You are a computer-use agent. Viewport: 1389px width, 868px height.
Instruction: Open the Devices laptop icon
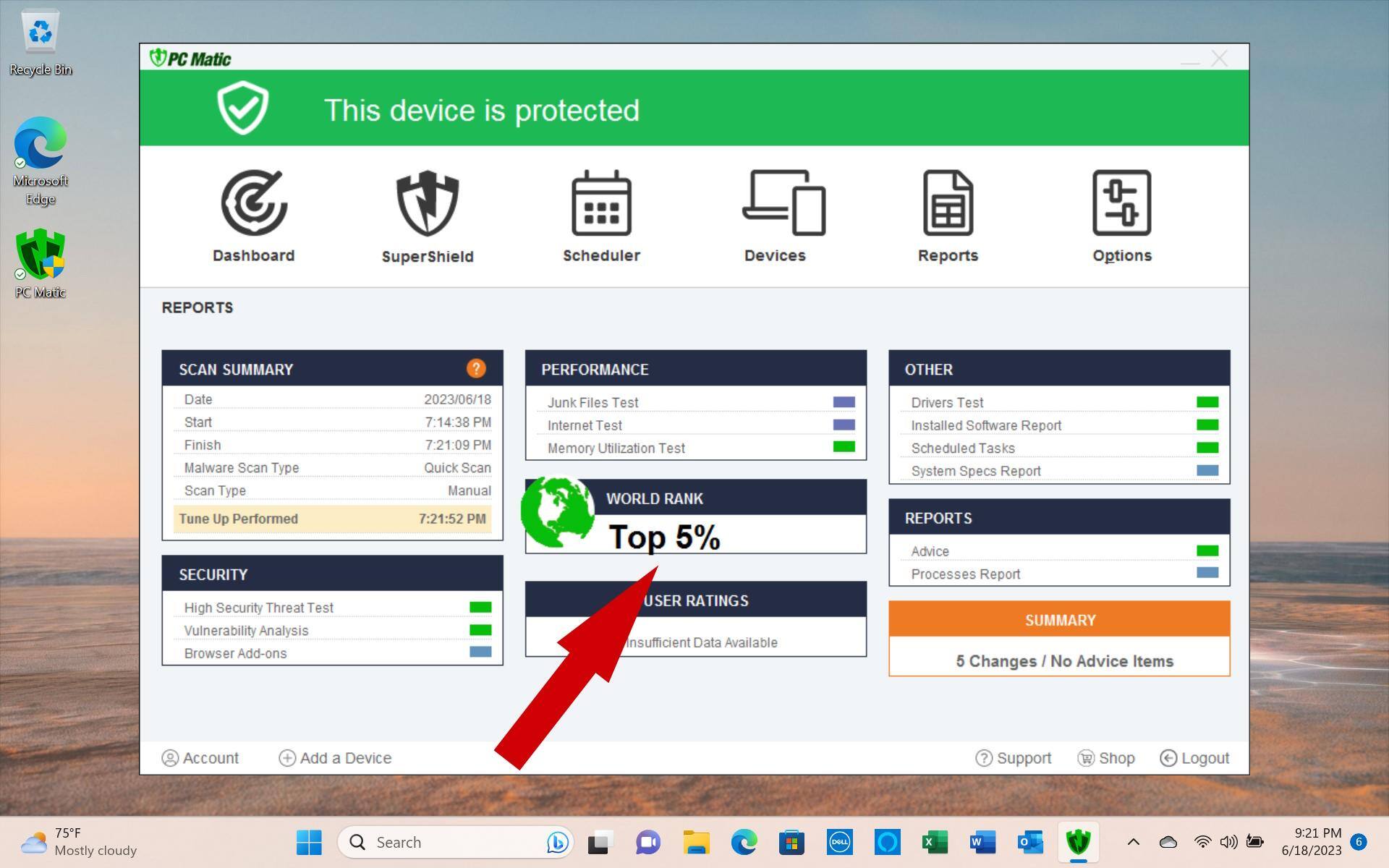(x=783, y=203)
